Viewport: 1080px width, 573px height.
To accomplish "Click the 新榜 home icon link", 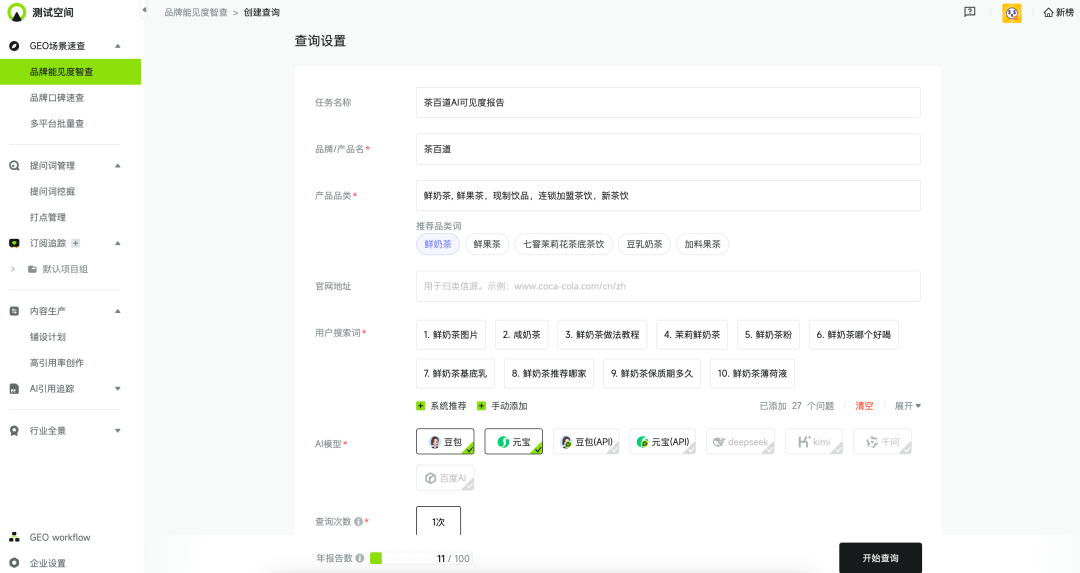I will coord(1059,12).
